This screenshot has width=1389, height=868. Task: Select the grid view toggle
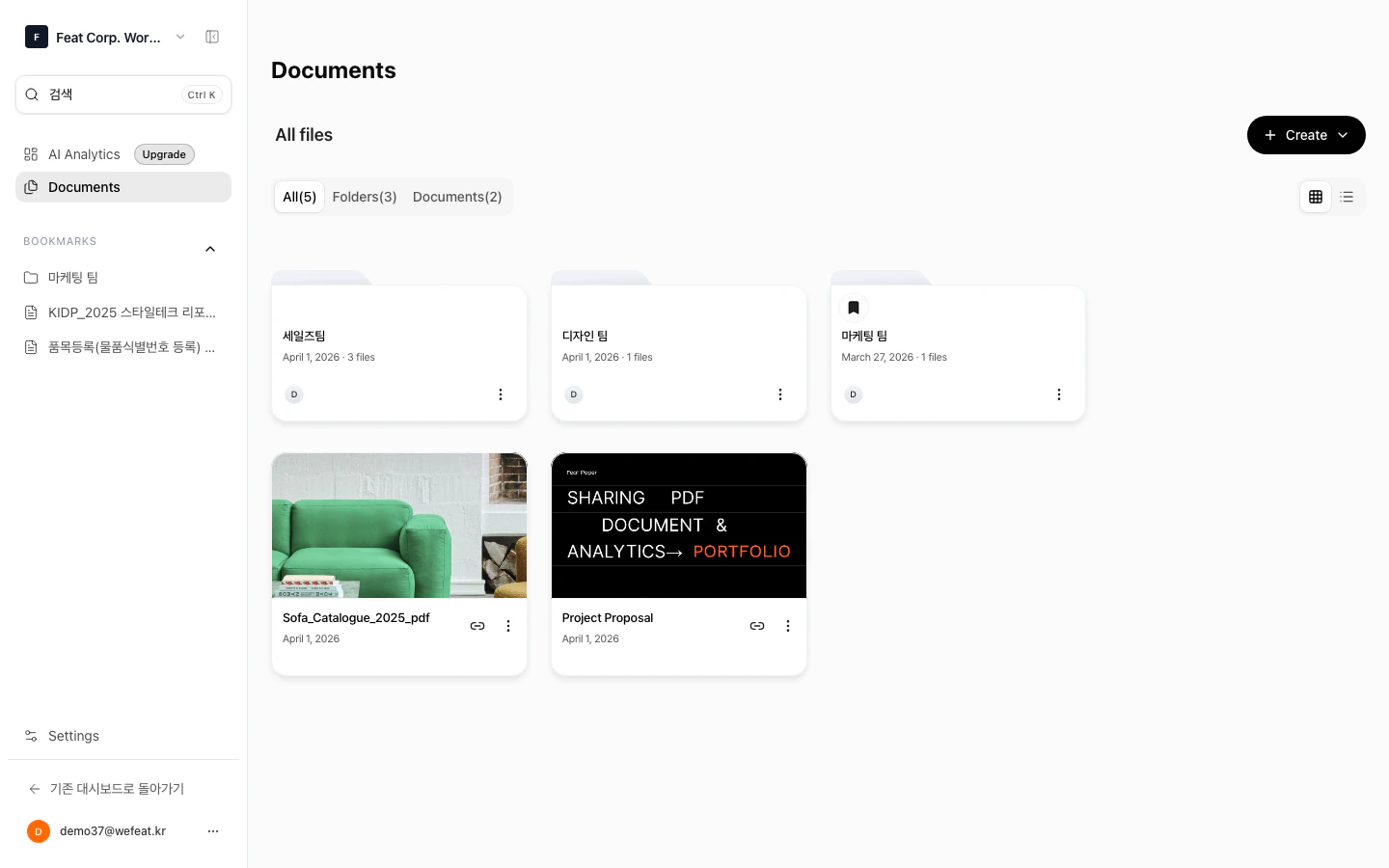click(1316, 197)
